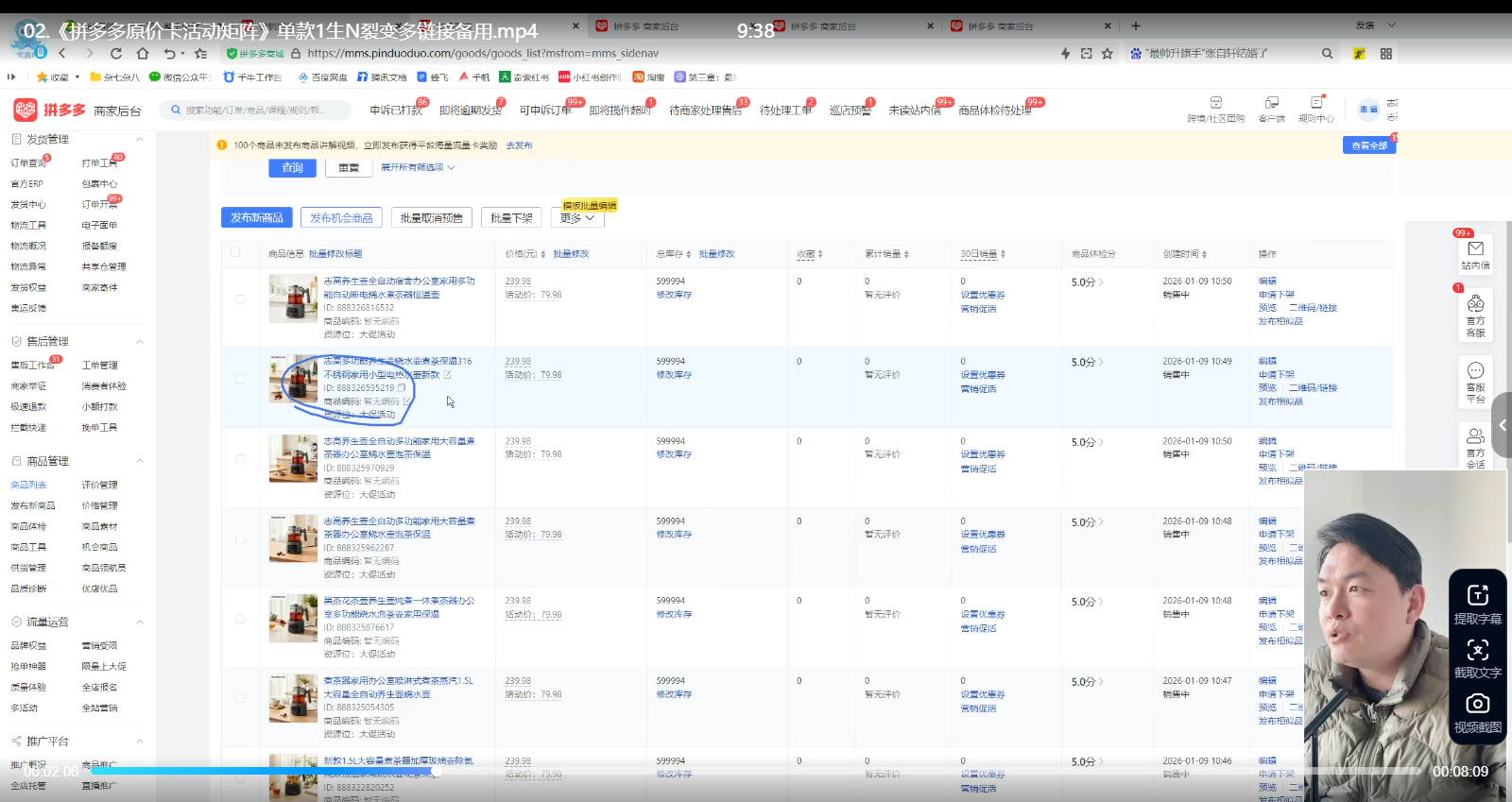This screenshot has height=802, width=1512.
Task: Open 腾讯文档 bookmark
Action: click(x=382, y=77)
